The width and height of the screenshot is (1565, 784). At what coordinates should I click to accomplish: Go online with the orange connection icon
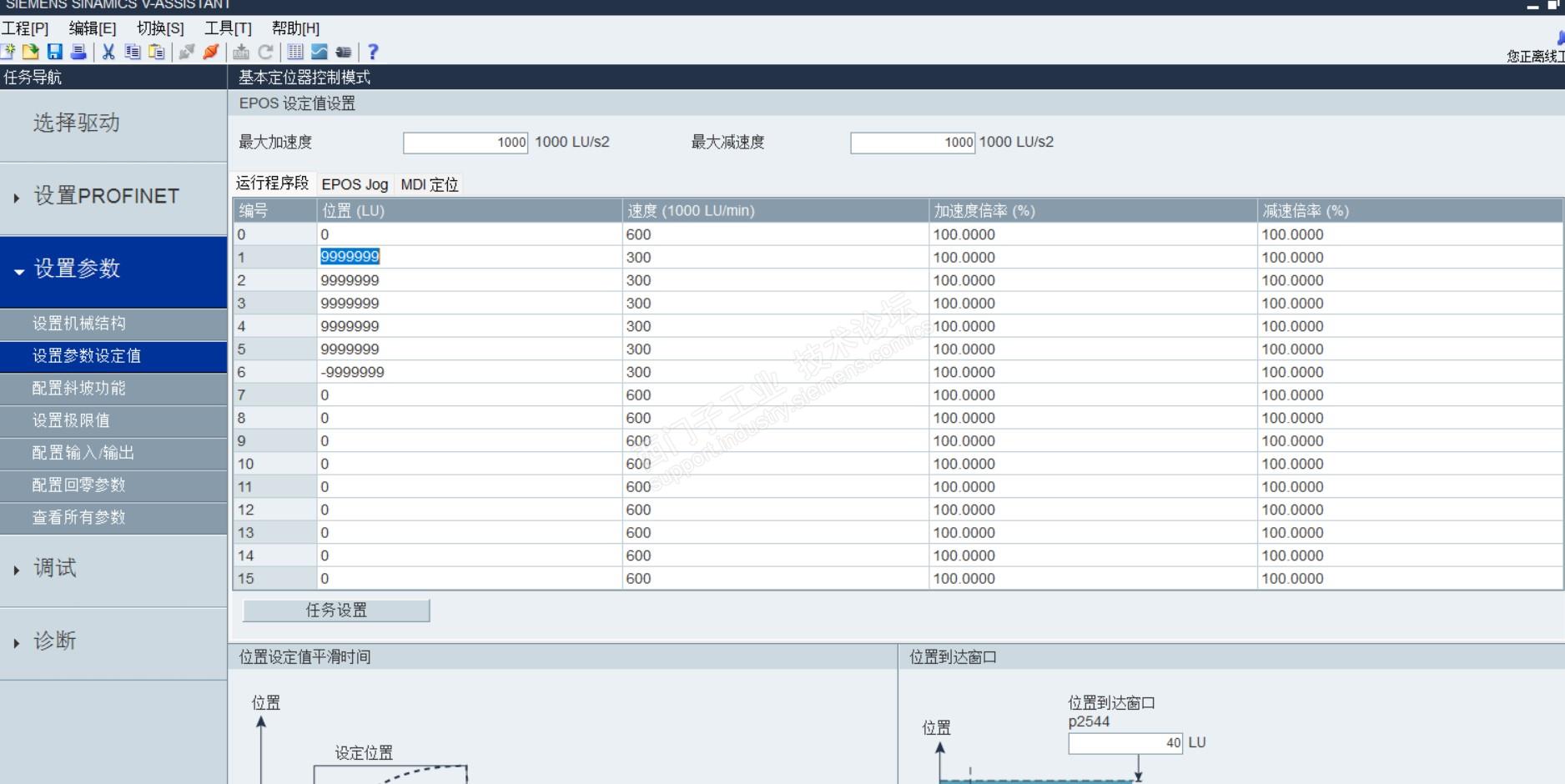click(x=211, y=52)
